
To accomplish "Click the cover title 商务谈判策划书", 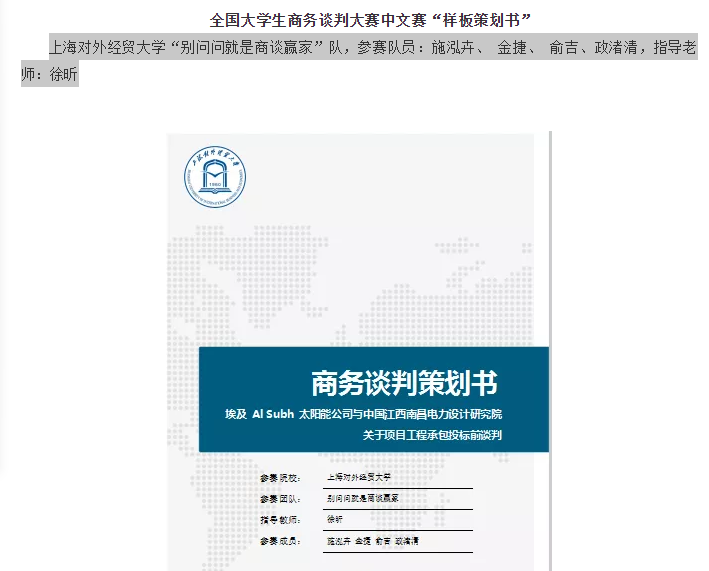I will tap(403, 383).
